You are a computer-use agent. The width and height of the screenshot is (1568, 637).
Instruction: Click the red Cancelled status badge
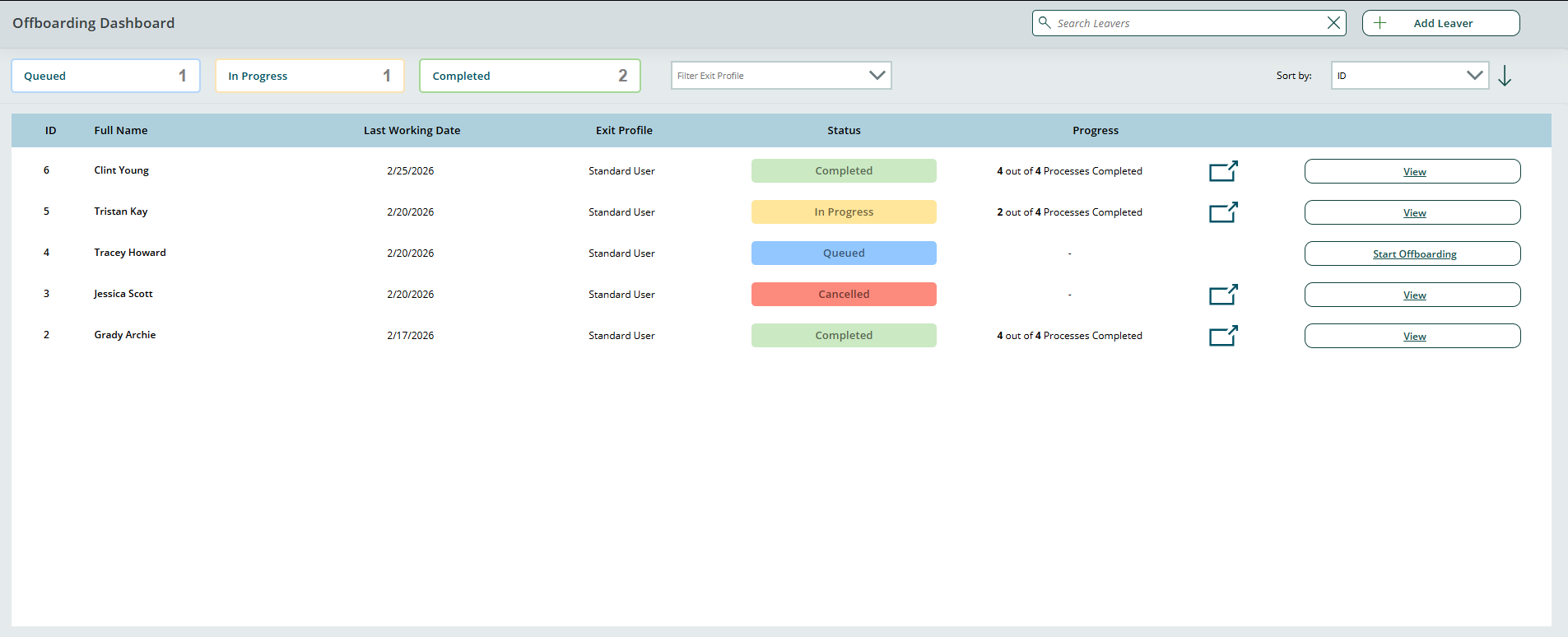coord(844,295)
